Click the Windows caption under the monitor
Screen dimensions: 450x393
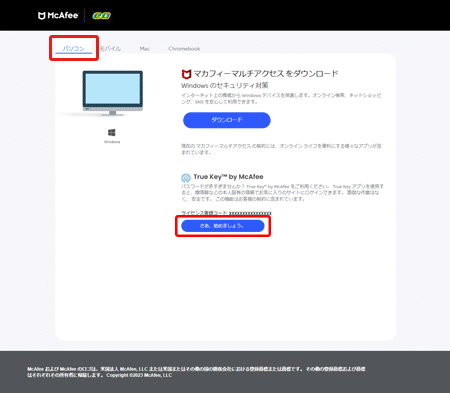112,142
